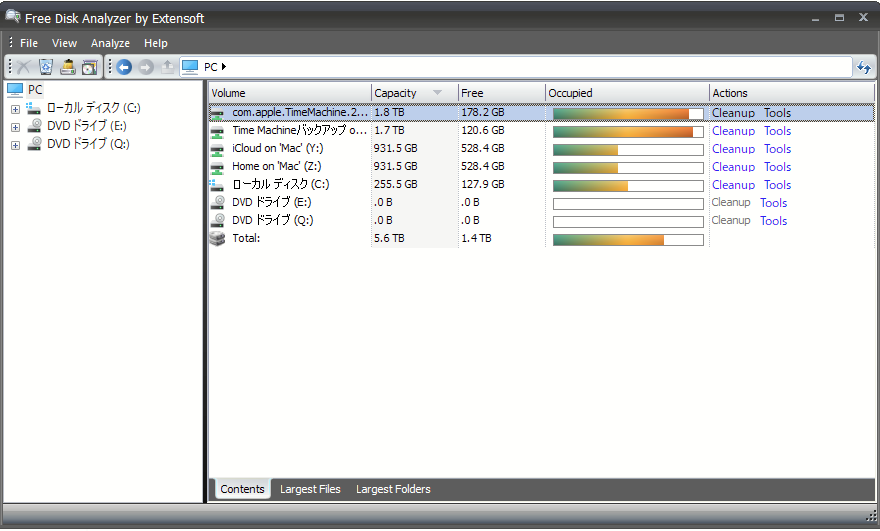
Task: Click Cleanup for Home on 'Mac' (Z:)
Action: [733, 167]
